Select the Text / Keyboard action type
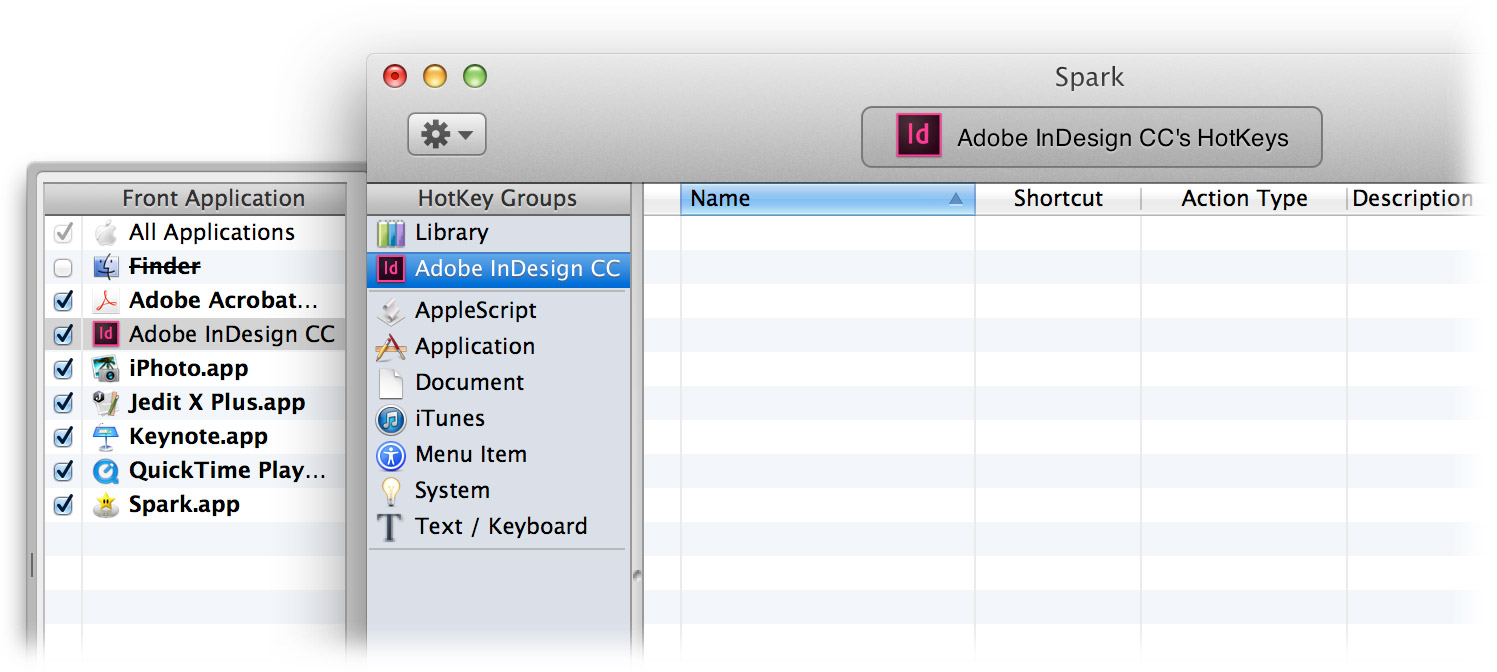Viewport: 1497px width, 672px height. tap(501, 527)
